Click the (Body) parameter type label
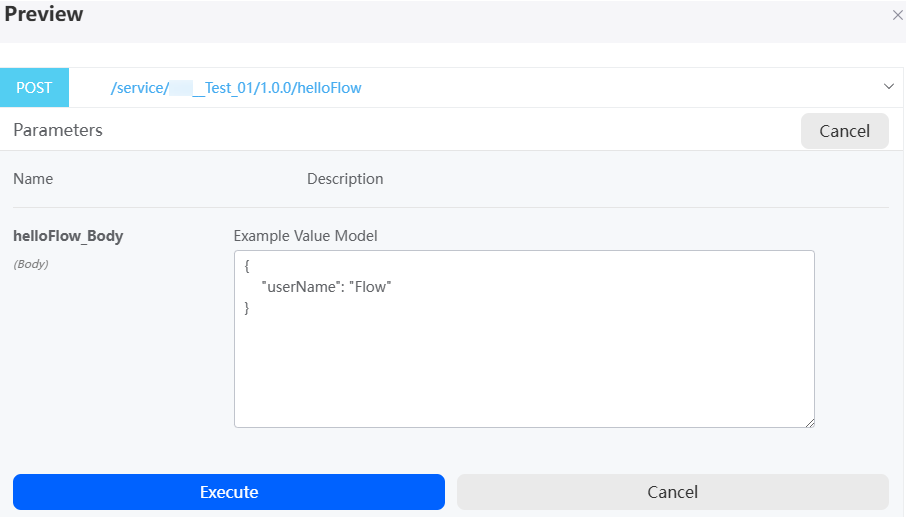 [31, 264]
